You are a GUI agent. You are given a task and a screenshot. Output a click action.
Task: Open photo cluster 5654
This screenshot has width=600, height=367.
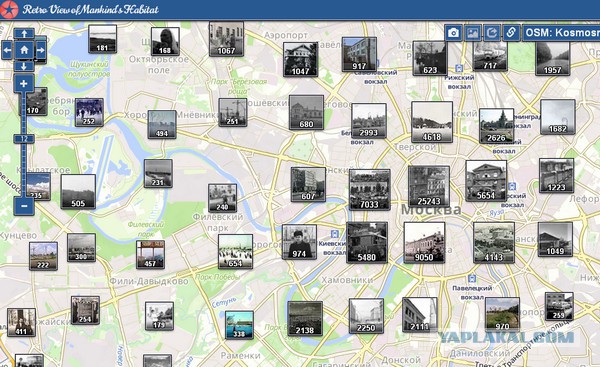pos(486,181)
